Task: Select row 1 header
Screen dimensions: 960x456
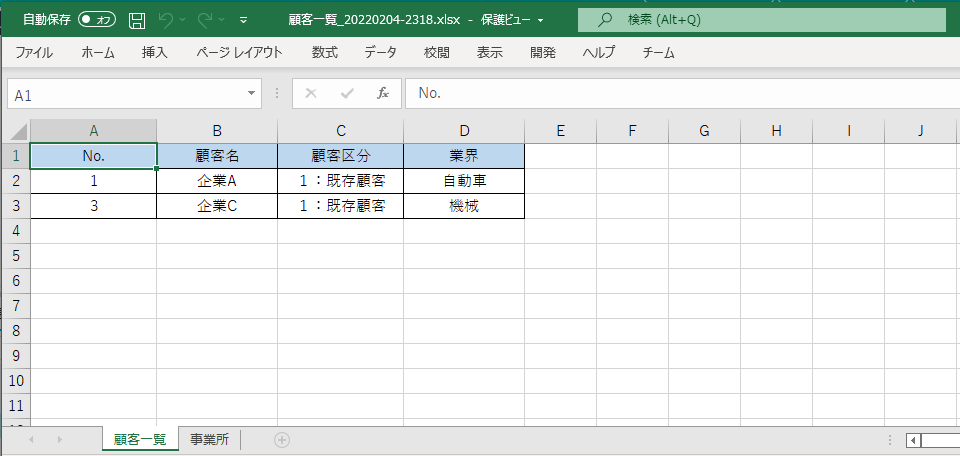Action: [x=16, y=155]
